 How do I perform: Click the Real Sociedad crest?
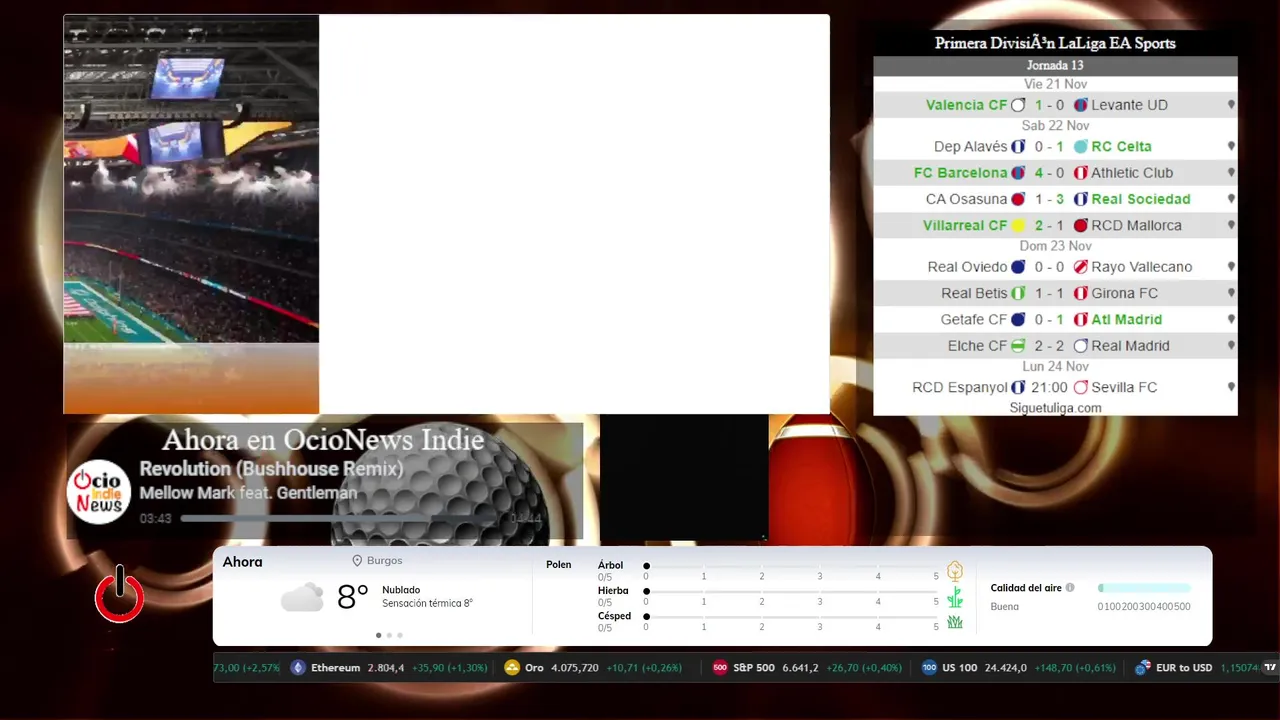coord(1081,199)
